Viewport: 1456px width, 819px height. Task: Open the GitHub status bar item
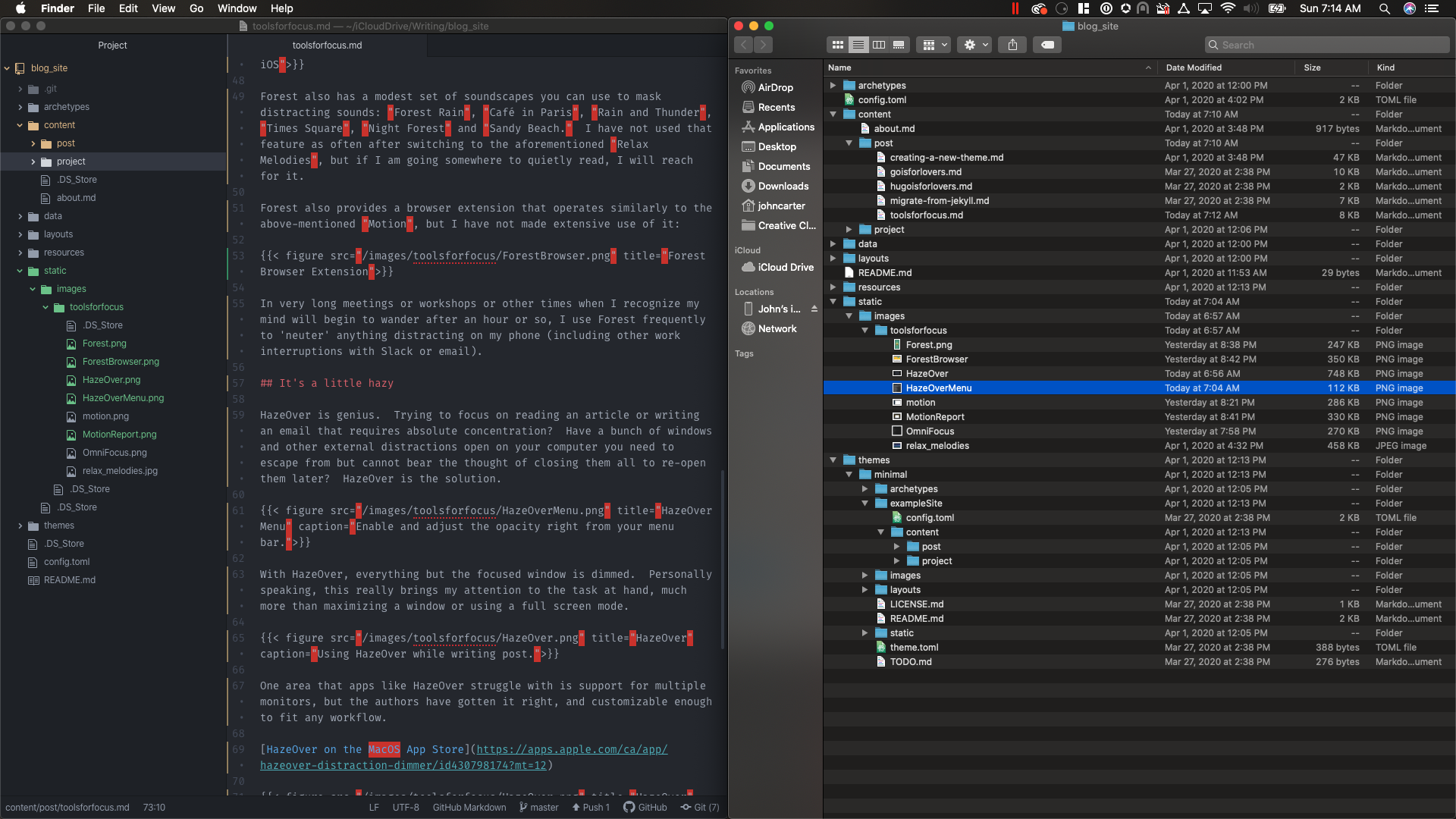645,807
